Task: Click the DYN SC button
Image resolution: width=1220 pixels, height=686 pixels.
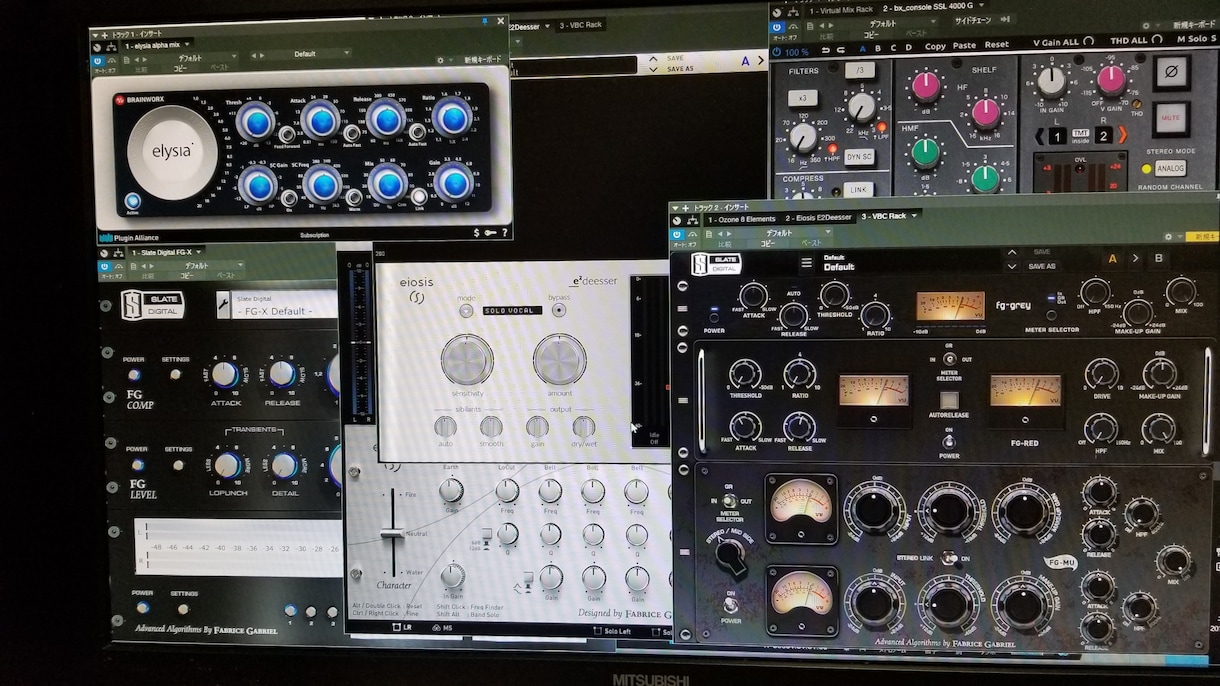Action: (x=859, y=157)
